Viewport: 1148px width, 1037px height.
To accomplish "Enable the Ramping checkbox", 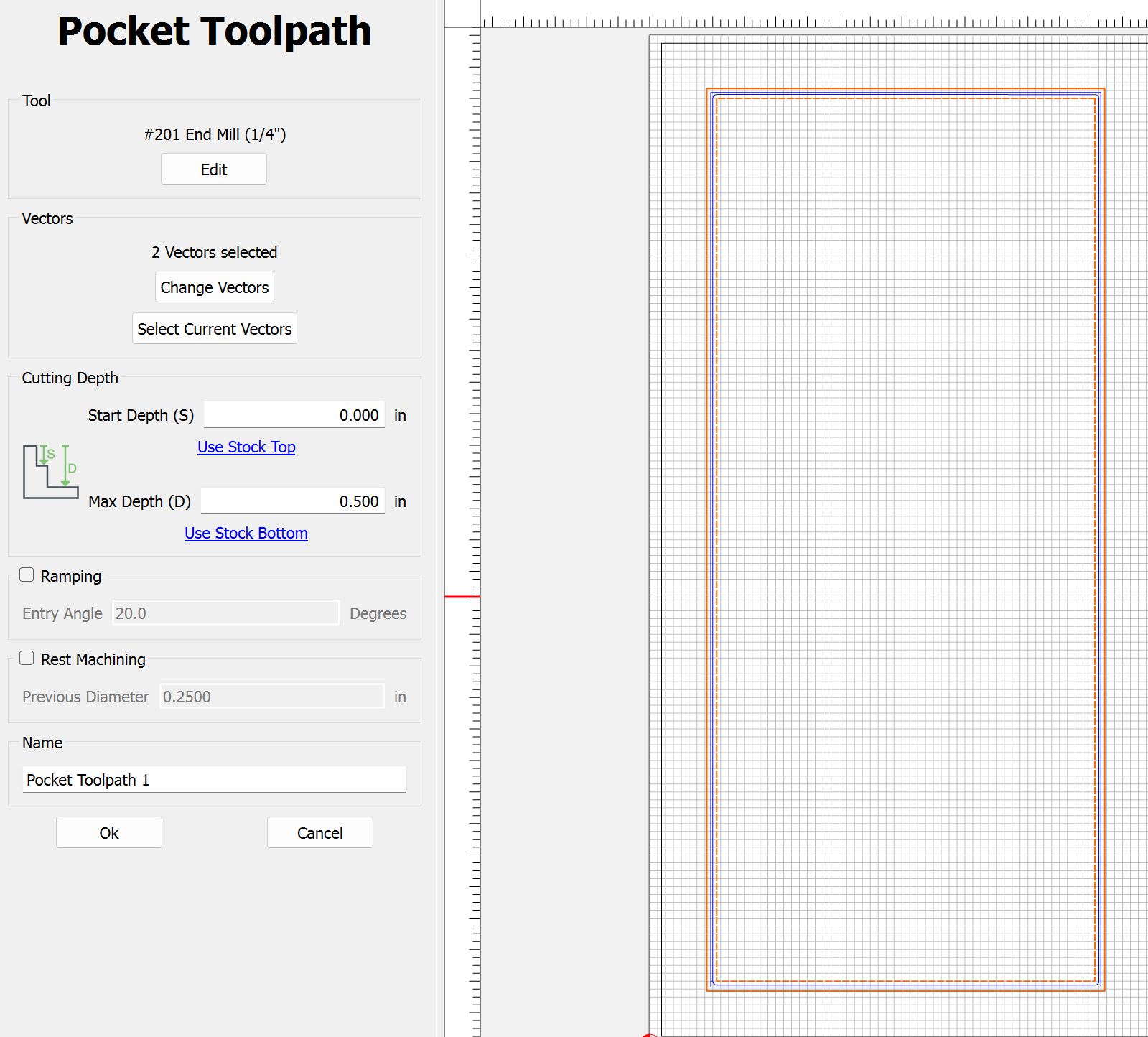I will pyautogui.click(x=27, y=575).
